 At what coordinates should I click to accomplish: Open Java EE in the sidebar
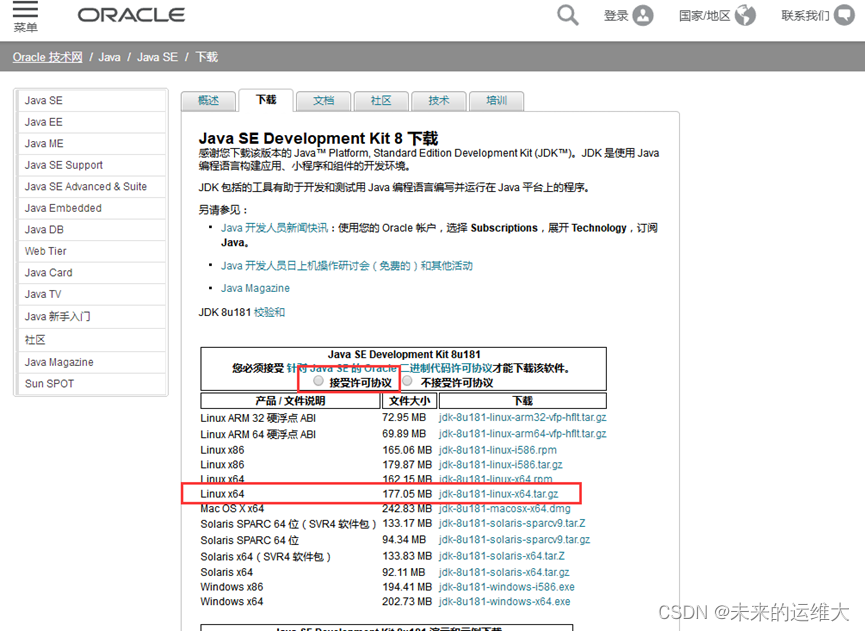(x=90, y=122)
